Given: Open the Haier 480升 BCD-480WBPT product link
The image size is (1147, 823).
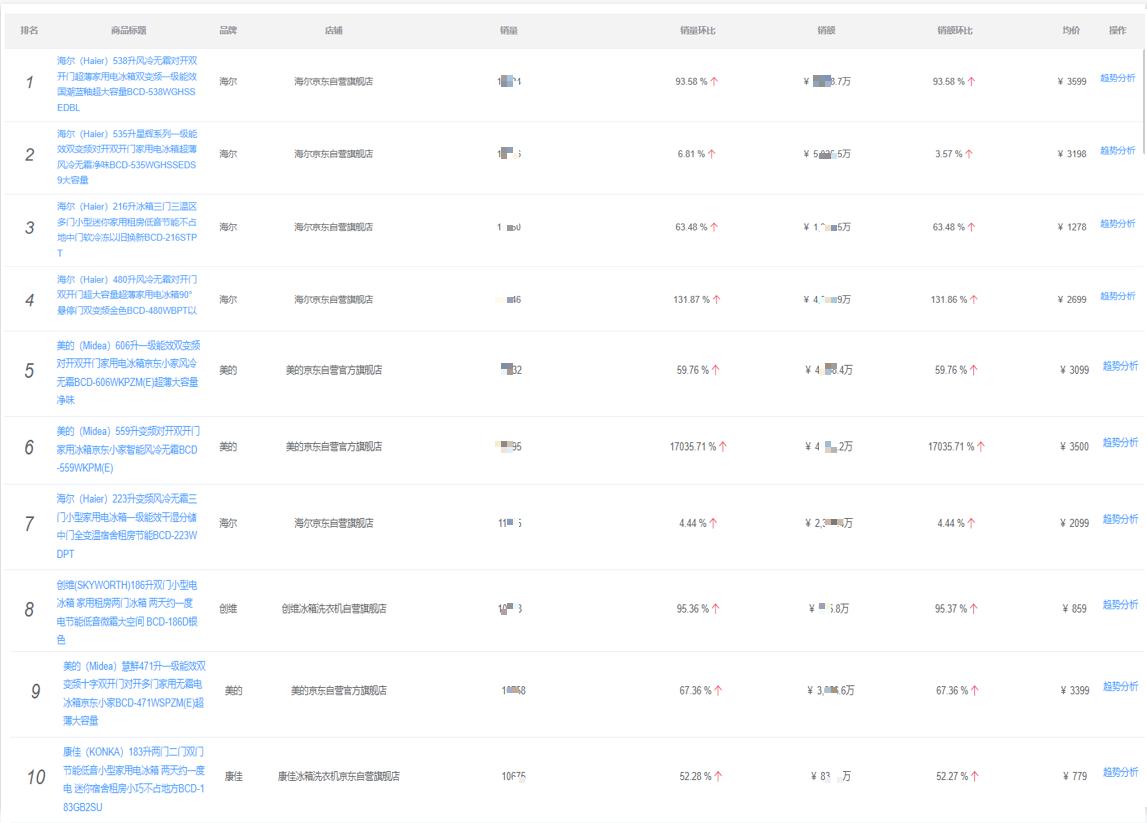Looking at the screenshot, I should click(127, 295).
